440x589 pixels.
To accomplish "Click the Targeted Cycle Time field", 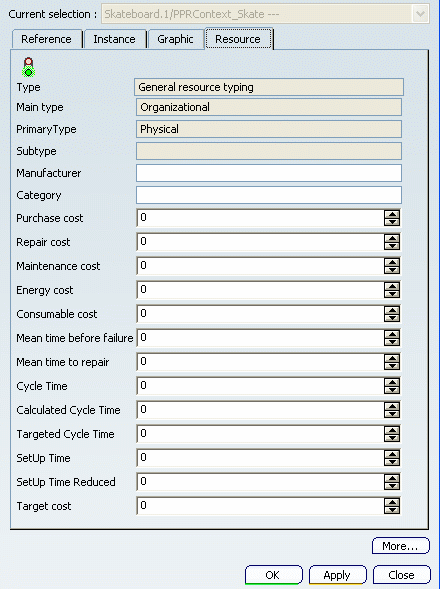I will tap(260, 434).
